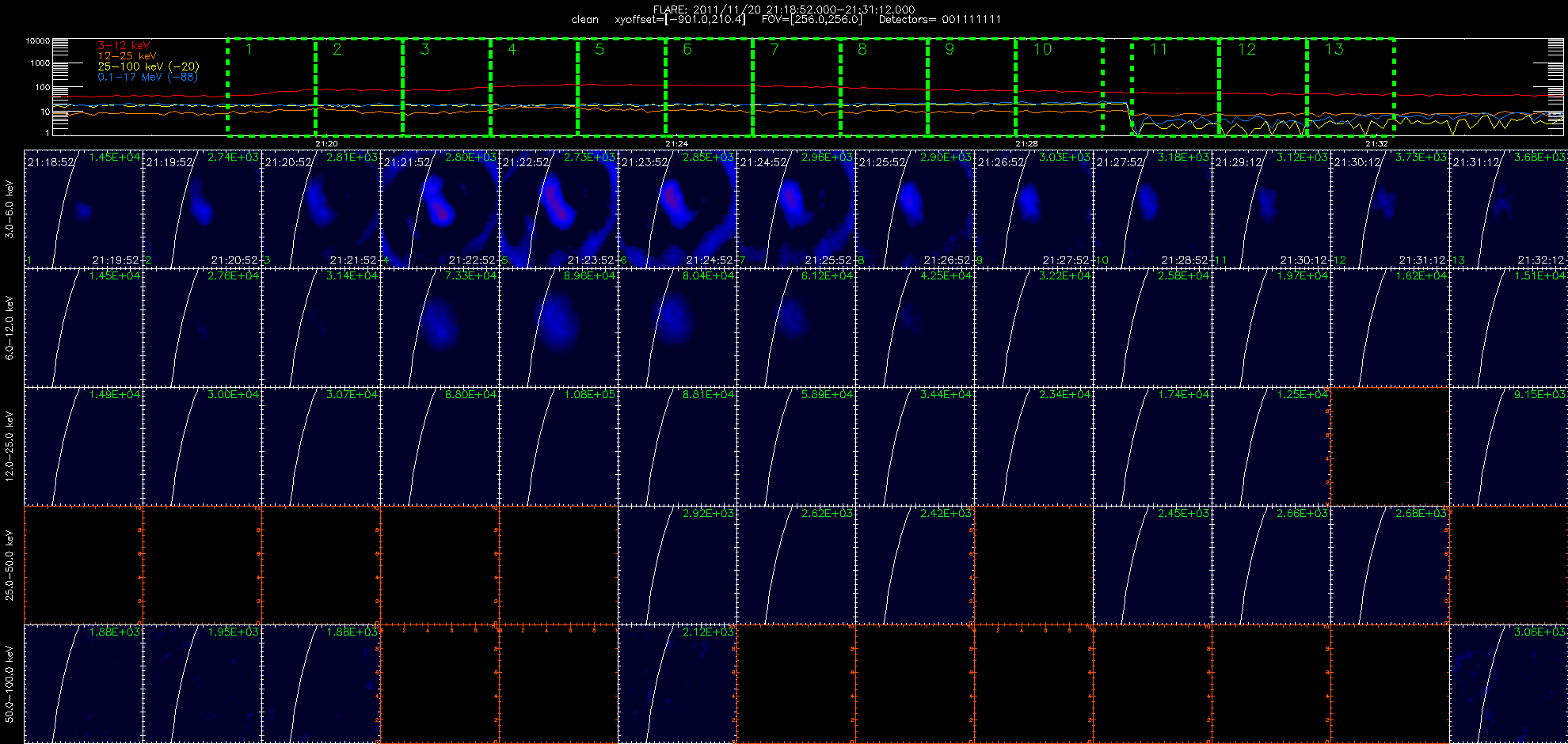Click the '12.0-25.0 keV' row label
The image size is (1568, 744).
(x=10, y=446)
